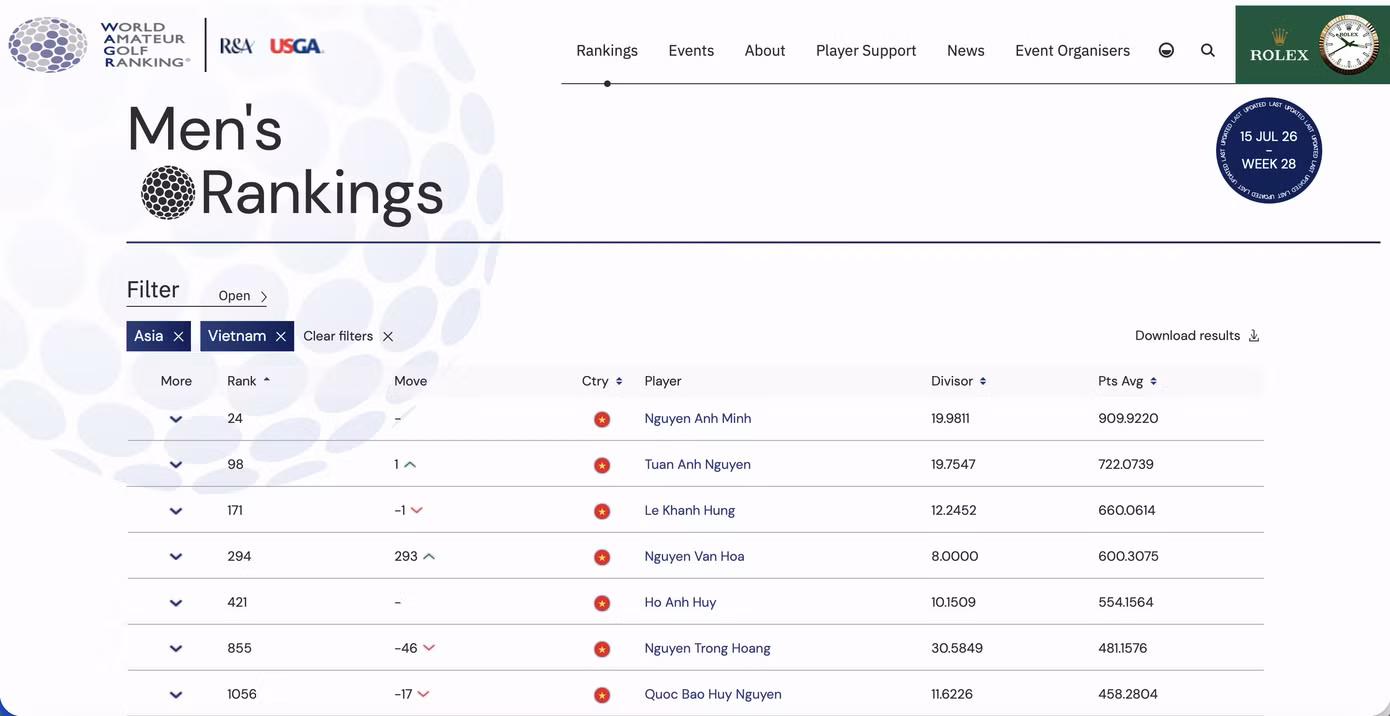Sort table by Pts Avg column
The image size is (1390, 716).
(1127, 381)
